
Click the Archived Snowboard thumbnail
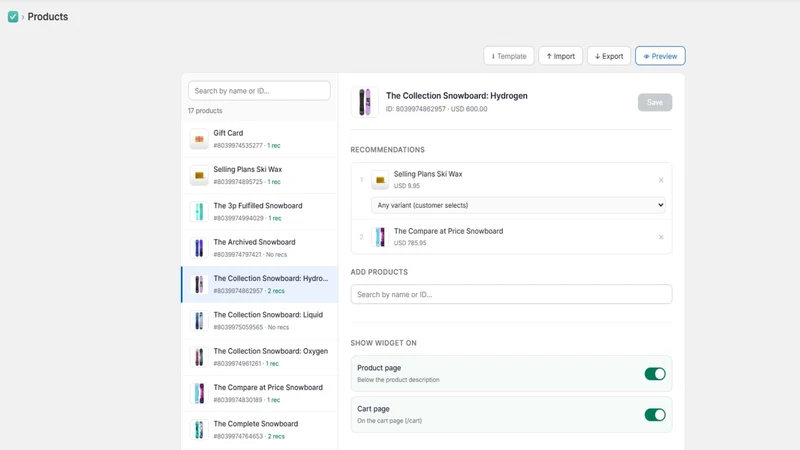pos(199,248)
